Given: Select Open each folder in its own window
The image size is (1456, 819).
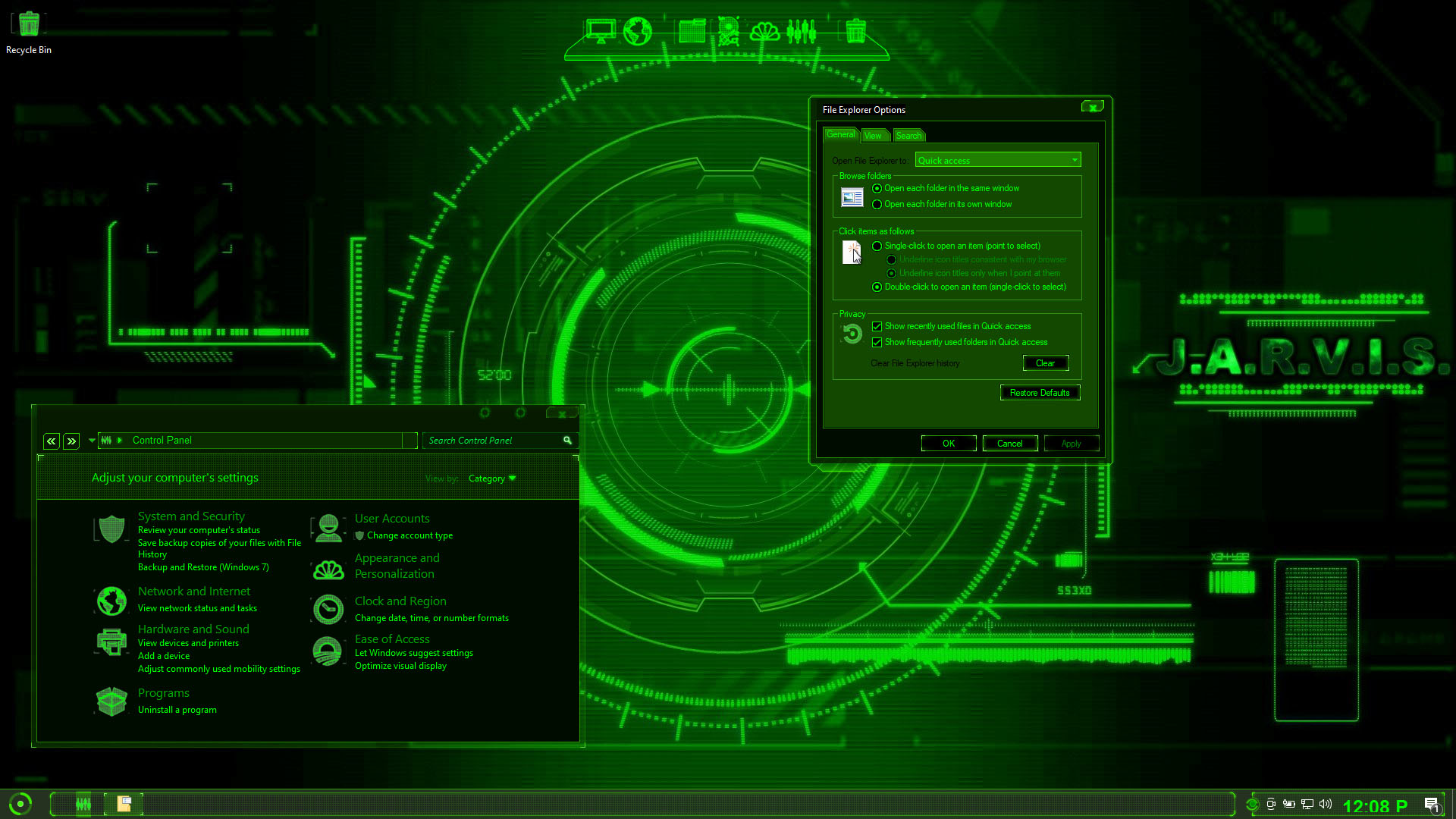Looking at the screenshot, I should 877,205.
